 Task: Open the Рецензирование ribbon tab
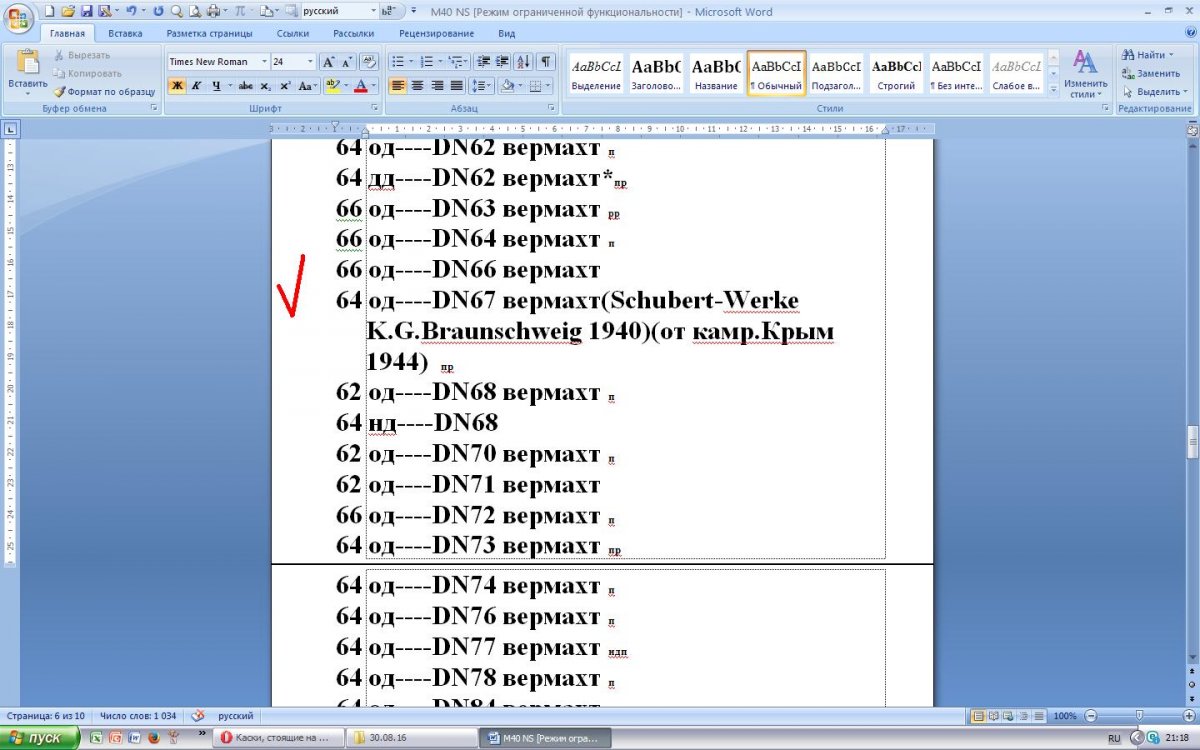click(x=436, y=33)
